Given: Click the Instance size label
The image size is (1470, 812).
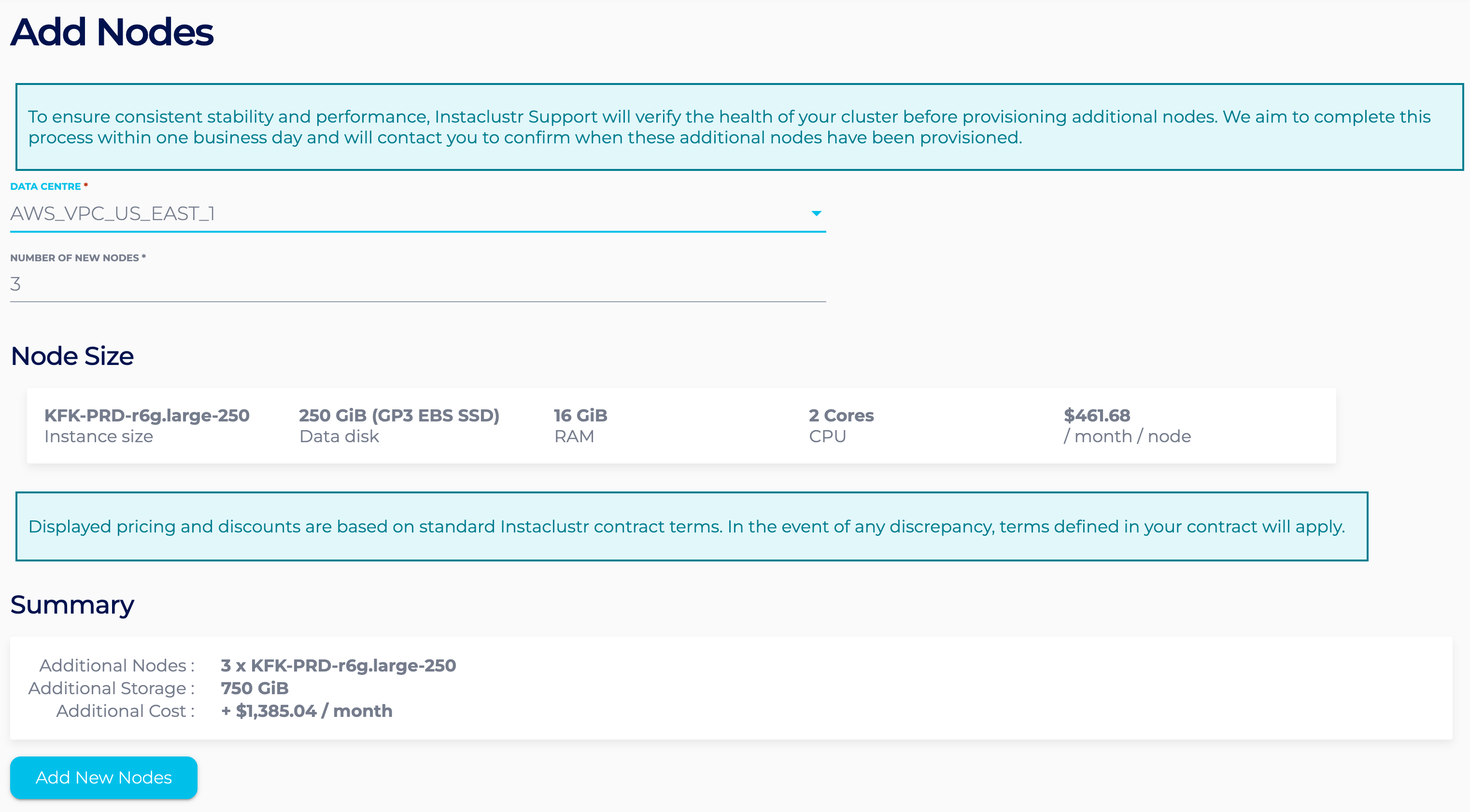Looking at the screenshot, I should pos(98,436).
